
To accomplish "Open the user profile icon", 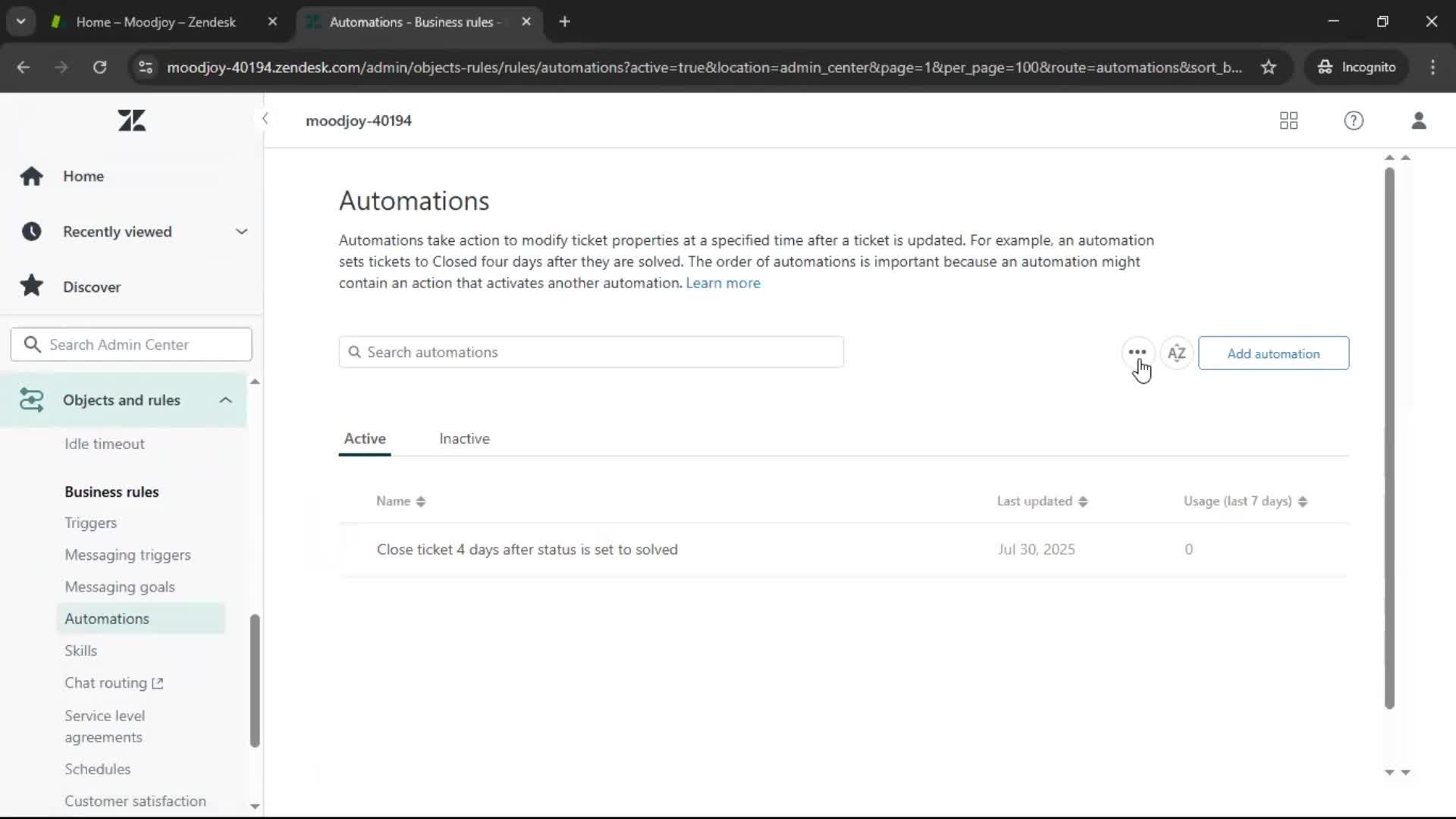I will (x=1419, y=121).
